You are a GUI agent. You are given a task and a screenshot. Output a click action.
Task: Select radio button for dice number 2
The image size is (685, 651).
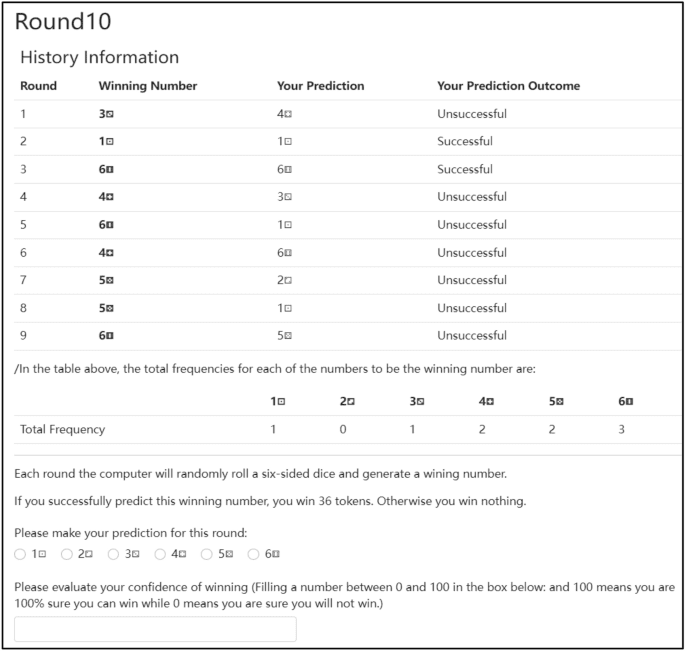click(67, 553)
